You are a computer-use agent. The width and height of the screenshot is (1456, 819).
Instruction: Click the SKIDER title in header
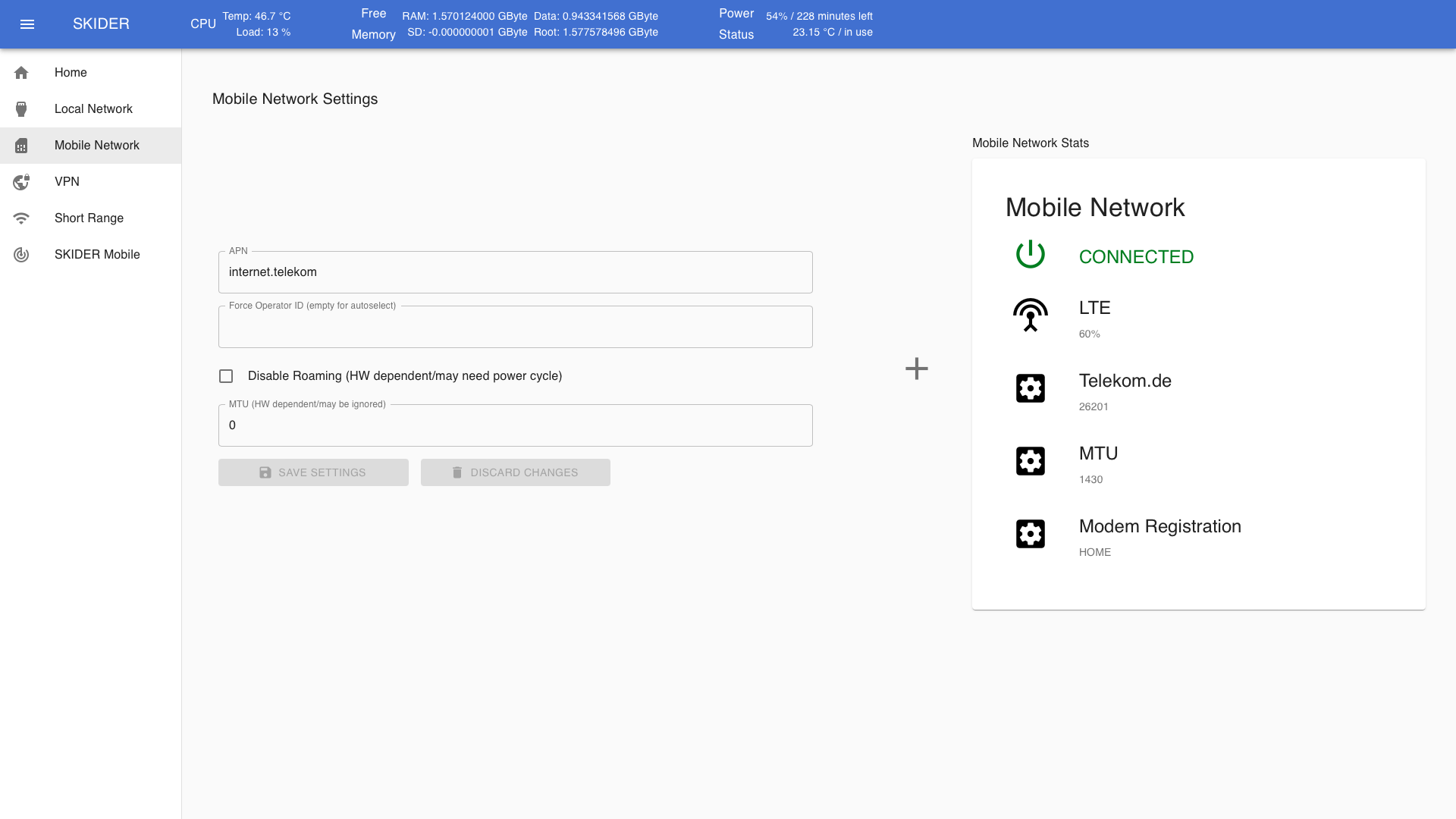[101, 24]
